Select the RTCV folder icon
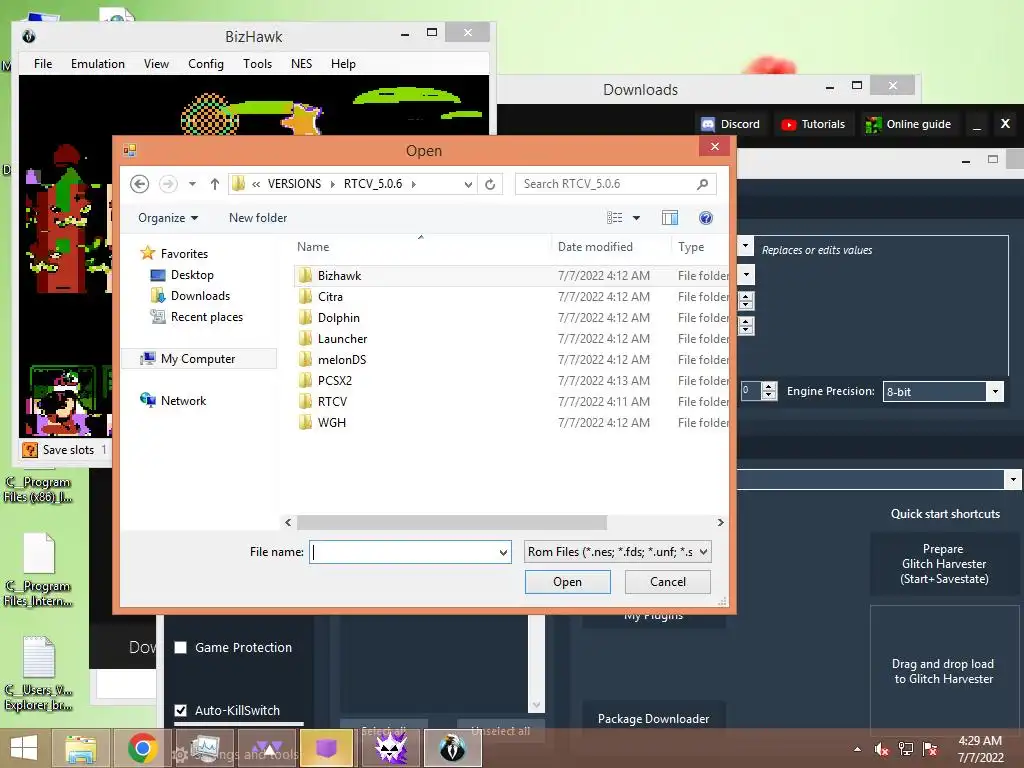Screen dimensions: 1024x768 click(305, 401)
